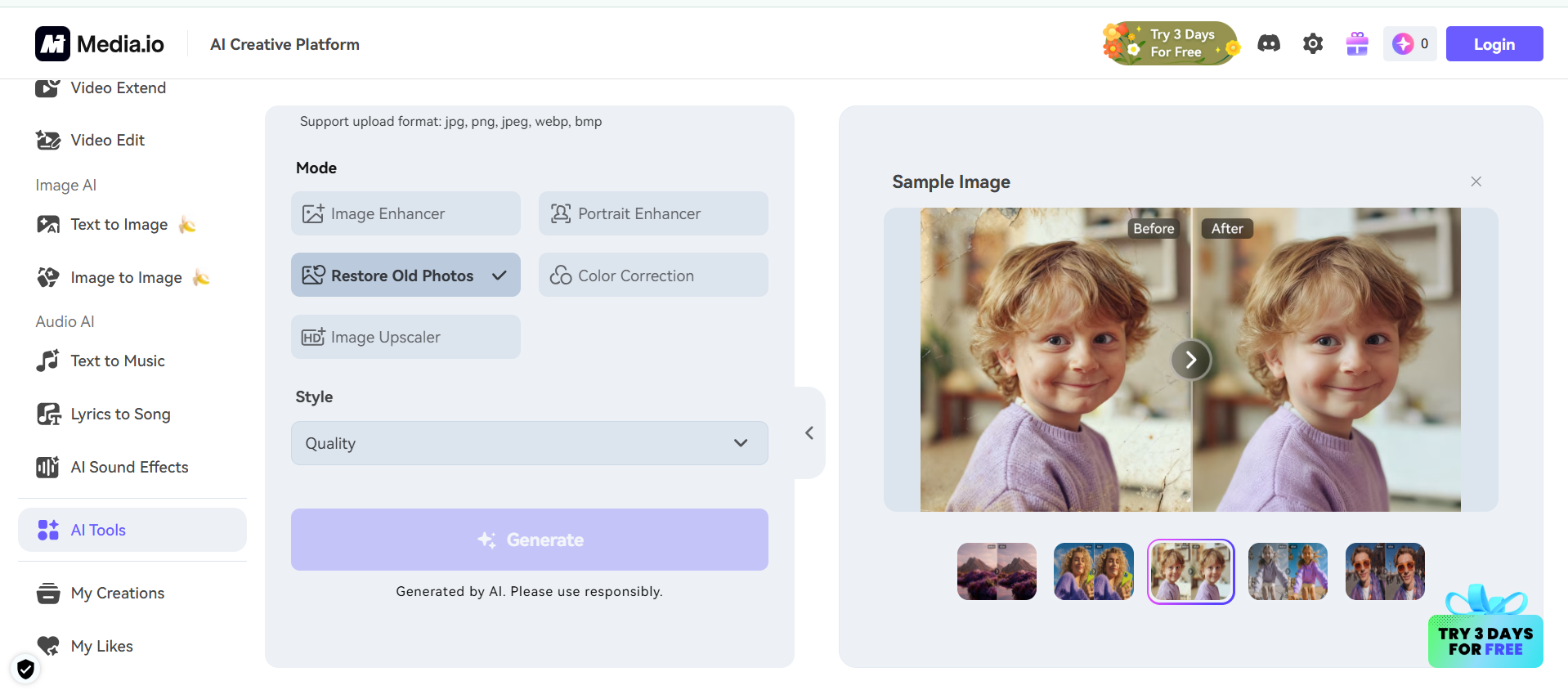
Task: Open Text to Image tool
Action: click(x=119, y=224)
